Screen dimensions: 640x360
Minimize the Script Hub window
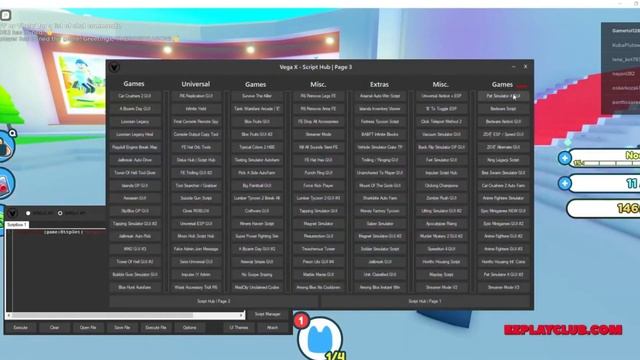(x=514, y=67)
